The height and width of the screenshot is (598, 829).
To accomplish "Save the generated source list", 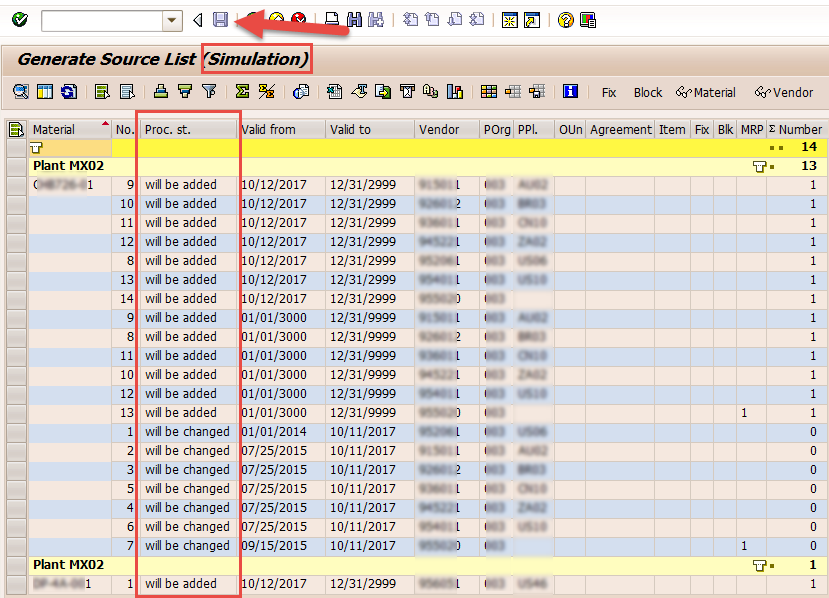I will coord(220,20).
